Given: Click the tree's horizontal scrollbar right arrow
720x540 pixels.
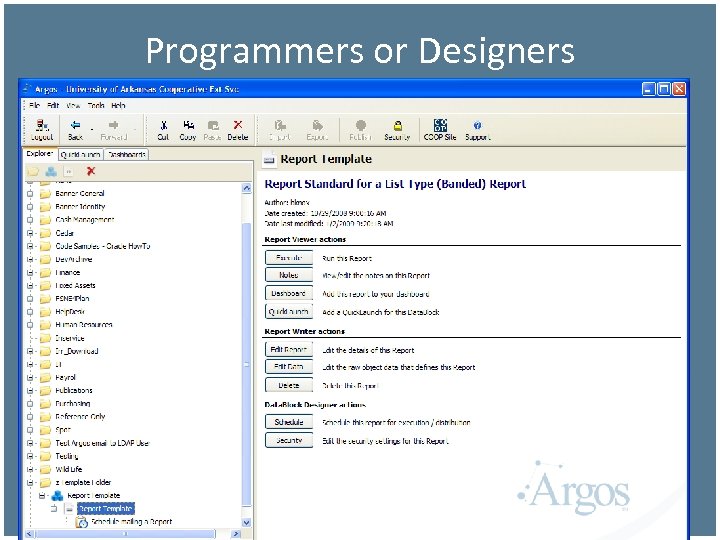Looking at the screenshot, I should (x=236, y=534).
